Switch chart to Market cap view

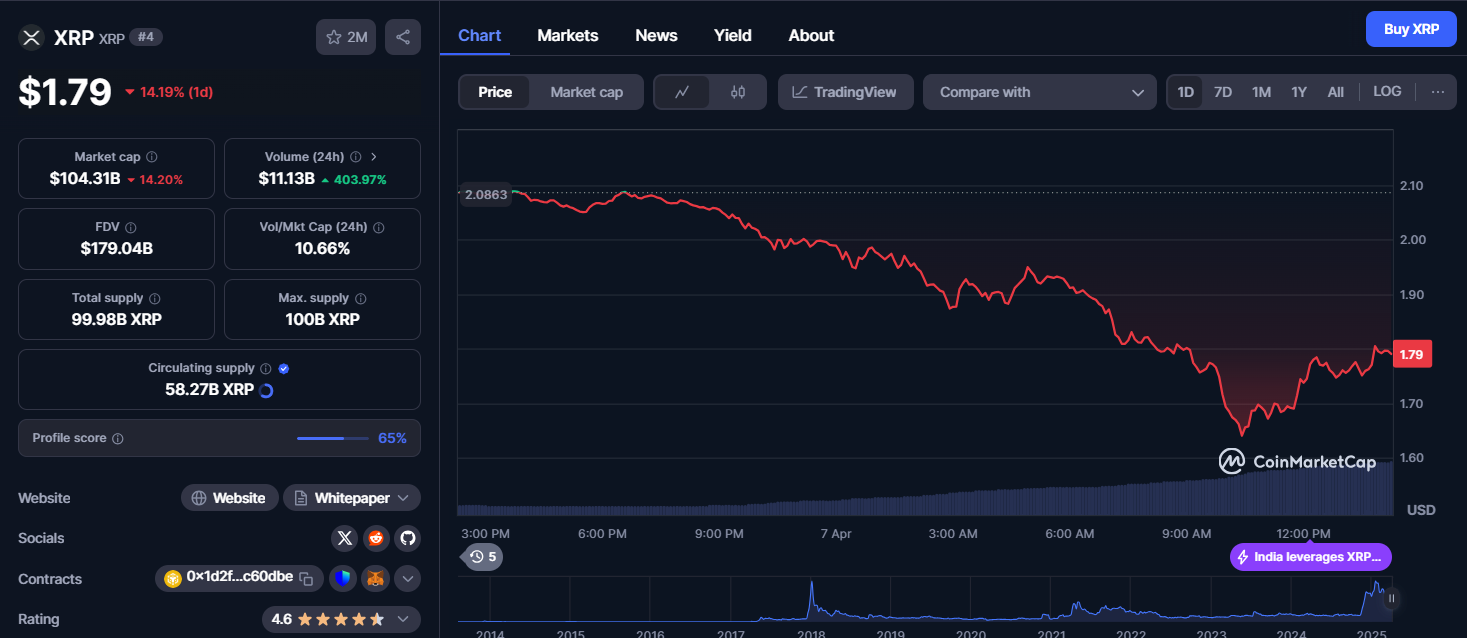tap(586, 92)
